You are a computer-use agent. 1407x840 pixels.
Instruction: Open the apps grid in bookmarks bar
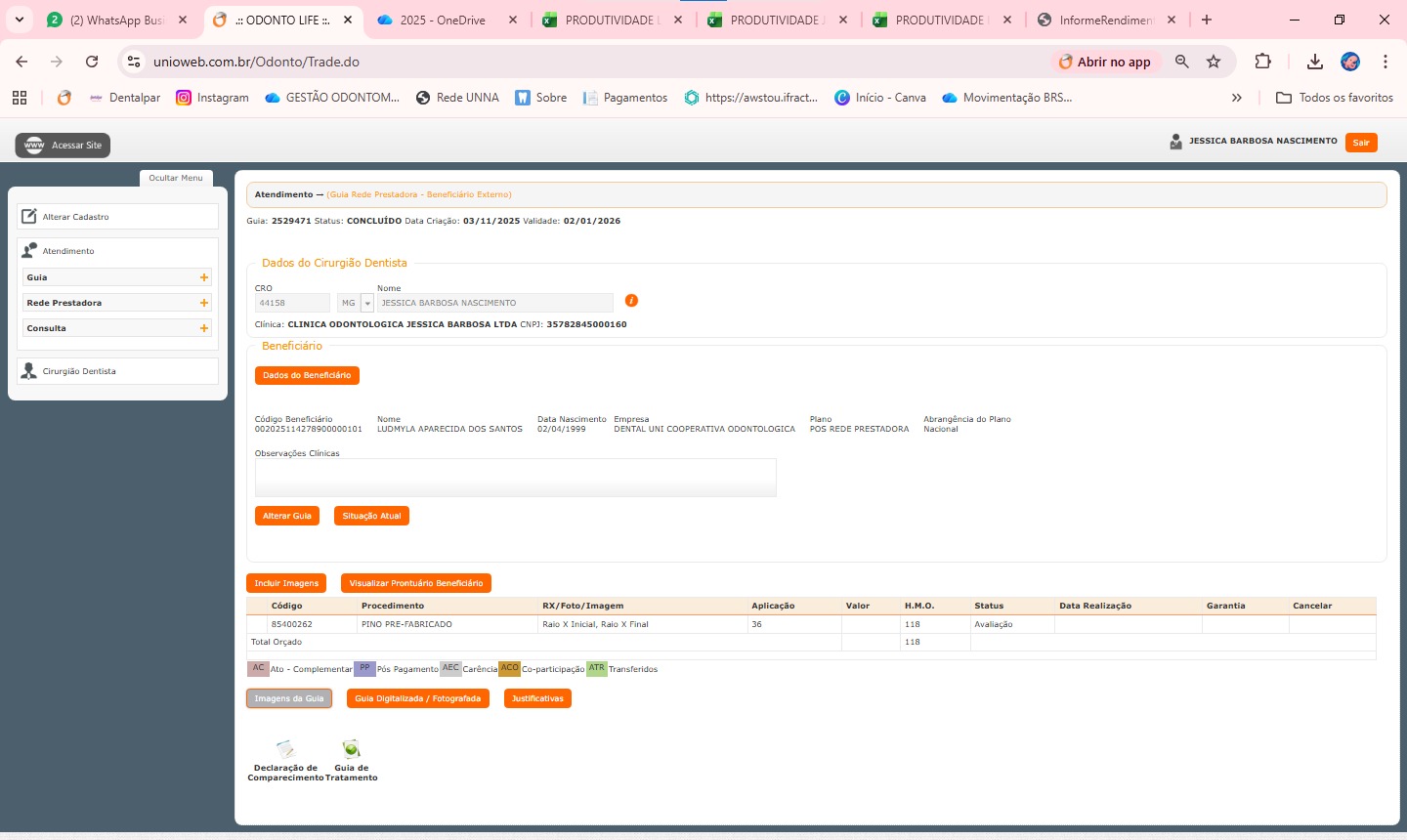tap(20, 98)
